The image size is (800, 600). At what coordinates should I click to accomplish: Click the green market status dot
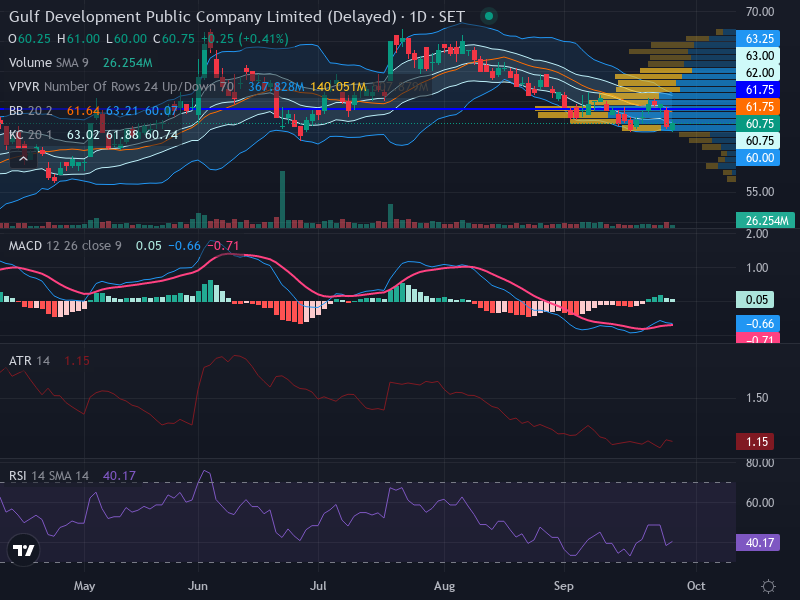click(489, 16)
